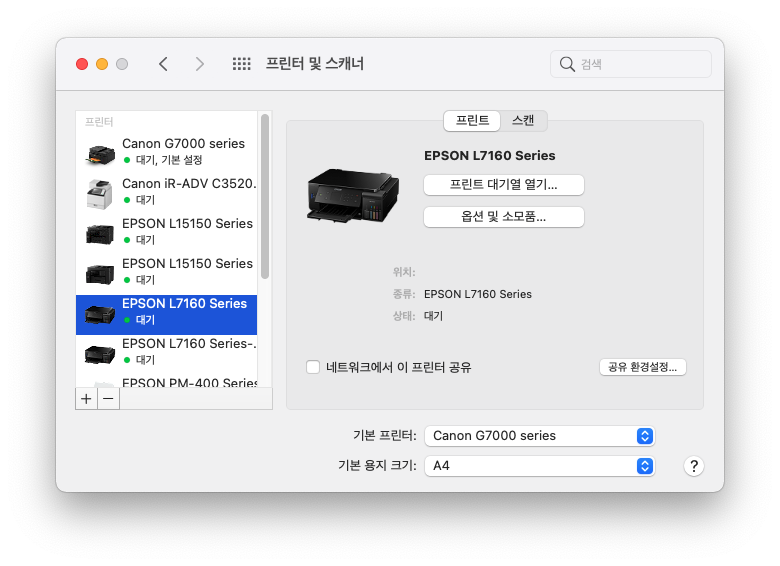Click the 종류 value EPSON L7160 Series
The height and width of the screenshot is (566, 780).
[478, 294]
